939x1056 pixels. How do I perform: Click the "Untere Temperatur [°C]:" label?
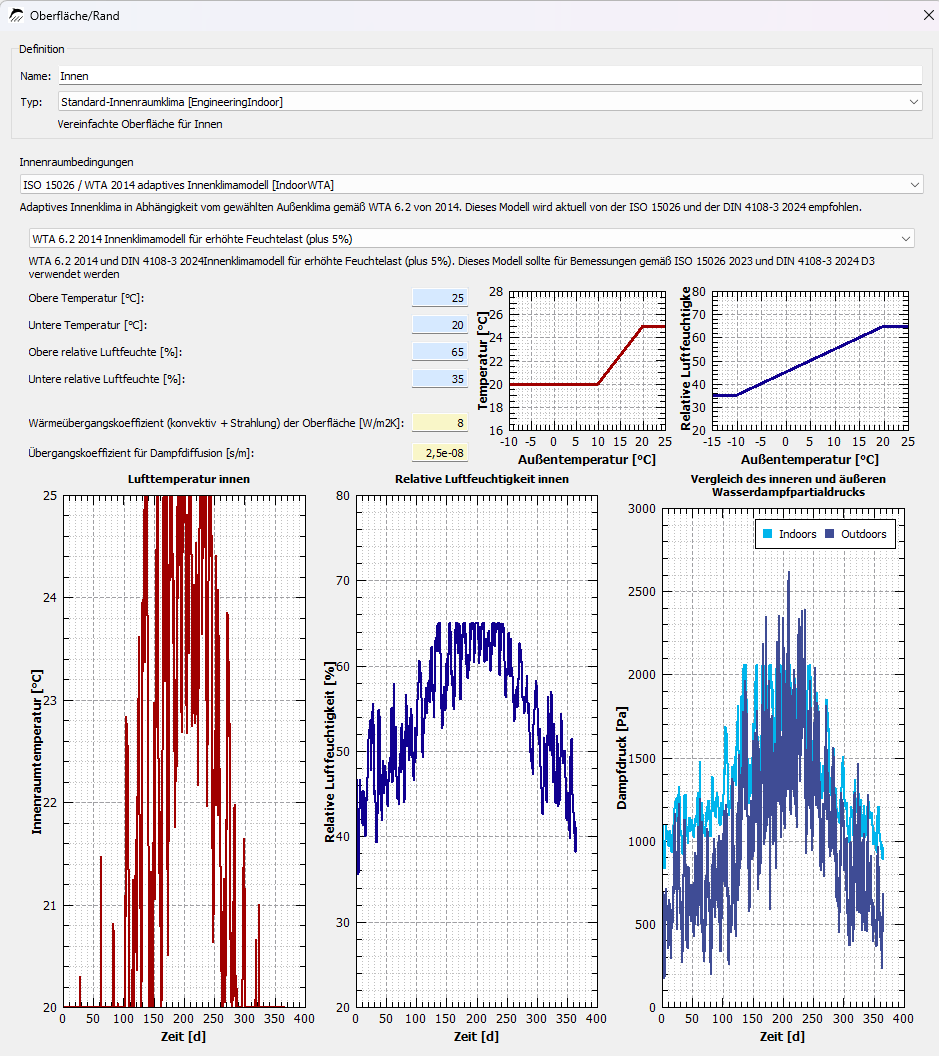pos(88,325)
